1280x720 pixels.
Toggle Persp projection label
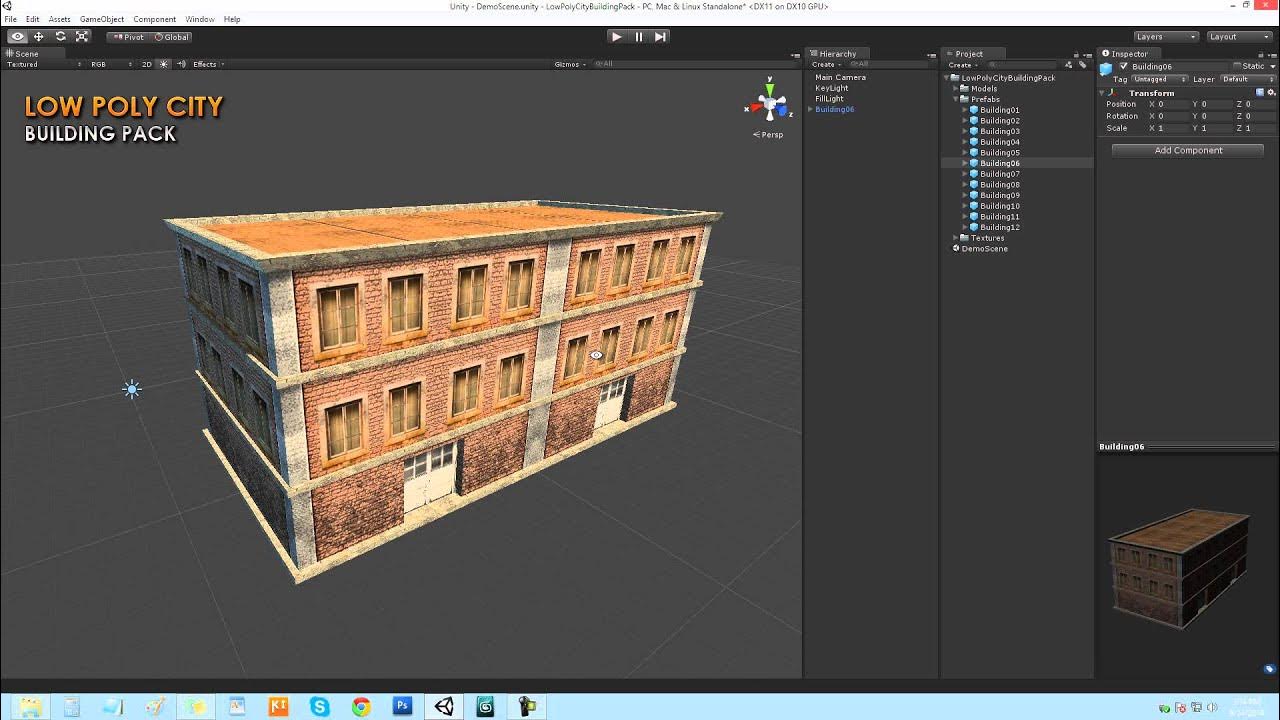click(x=770, y=135)
